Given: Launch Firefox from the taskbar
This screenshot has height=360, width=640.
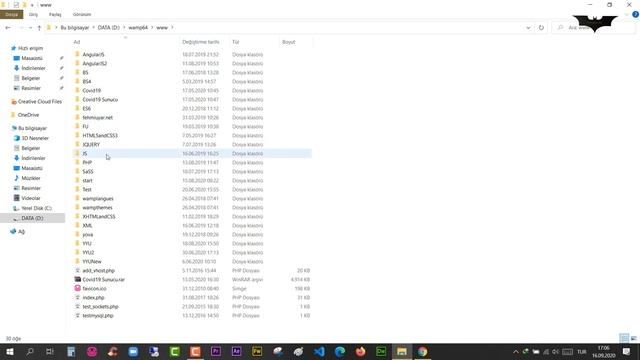Looking at the screenshot, I should point(360,351).
